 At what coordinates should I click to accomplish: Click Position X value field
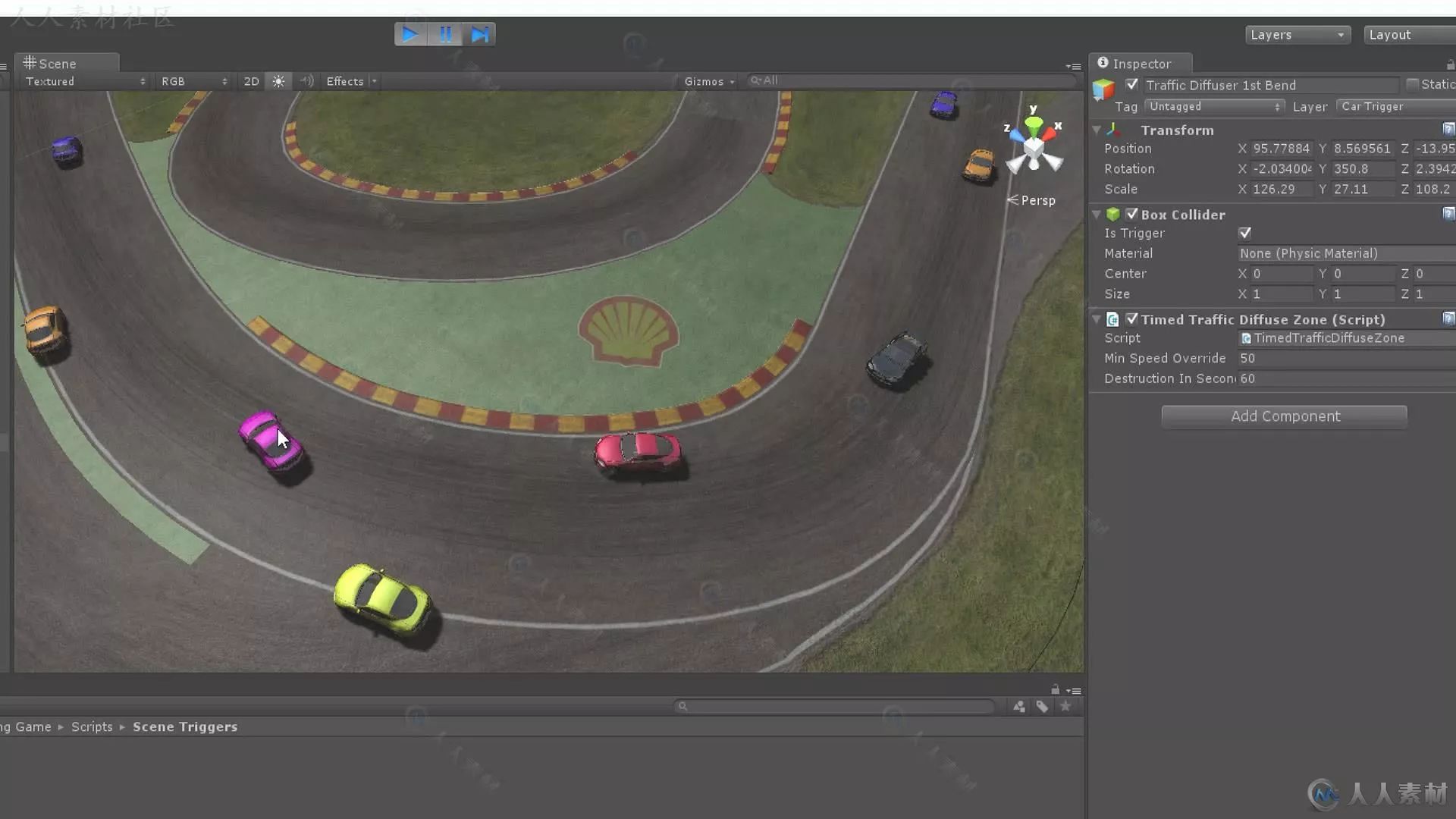pyautogui.click(x=1281, y=149)
